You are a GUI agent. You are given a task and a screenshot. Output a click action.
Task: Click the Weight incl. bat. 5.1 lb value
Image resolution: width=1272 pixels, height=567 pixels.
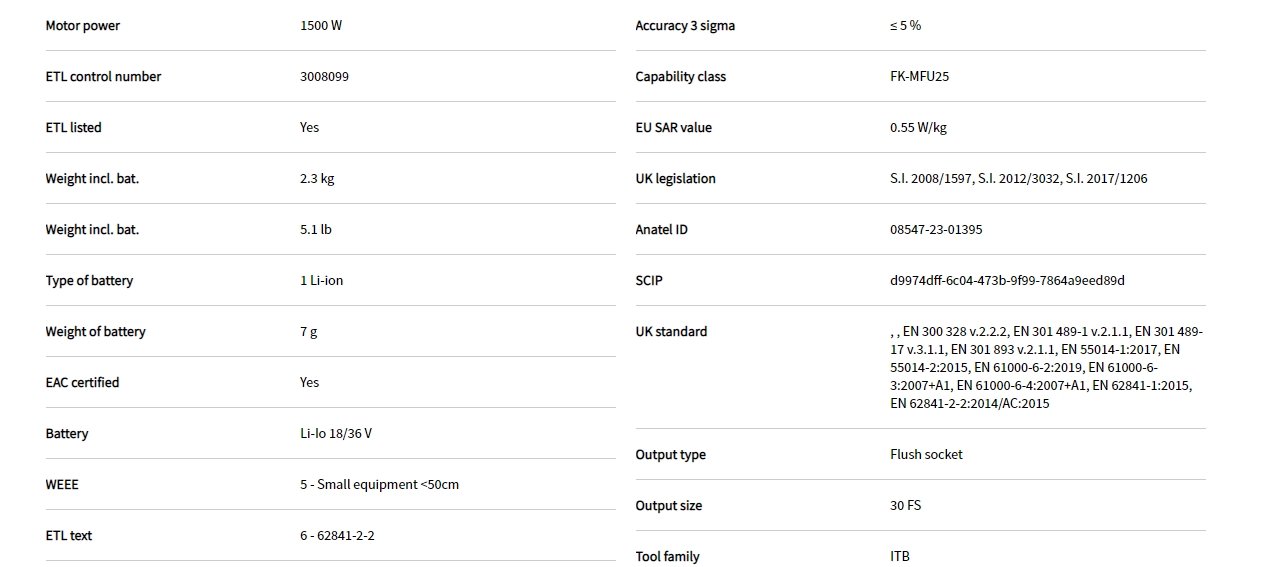315,230
